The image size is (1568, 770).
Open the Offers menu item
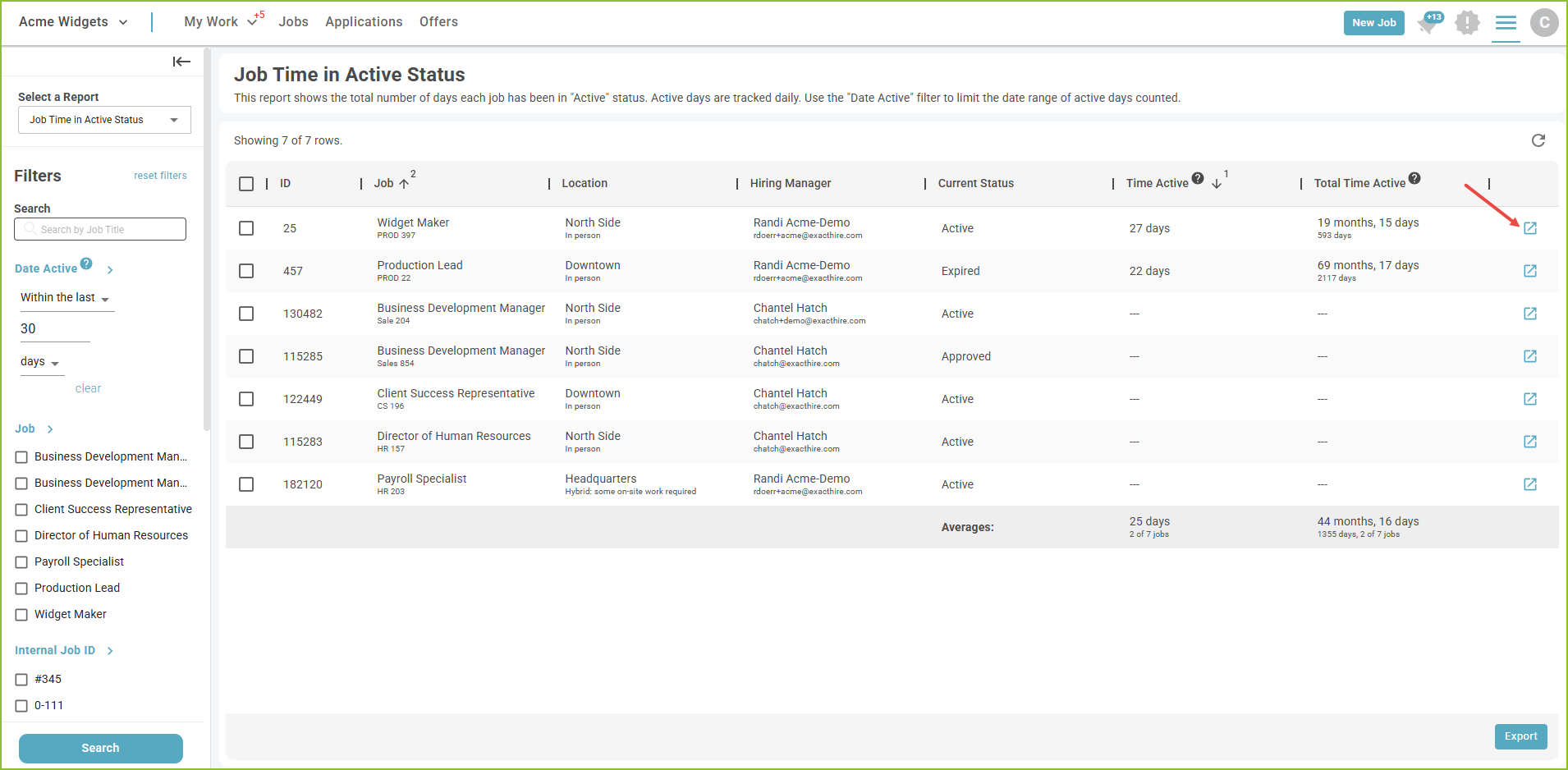pos(438,22)
